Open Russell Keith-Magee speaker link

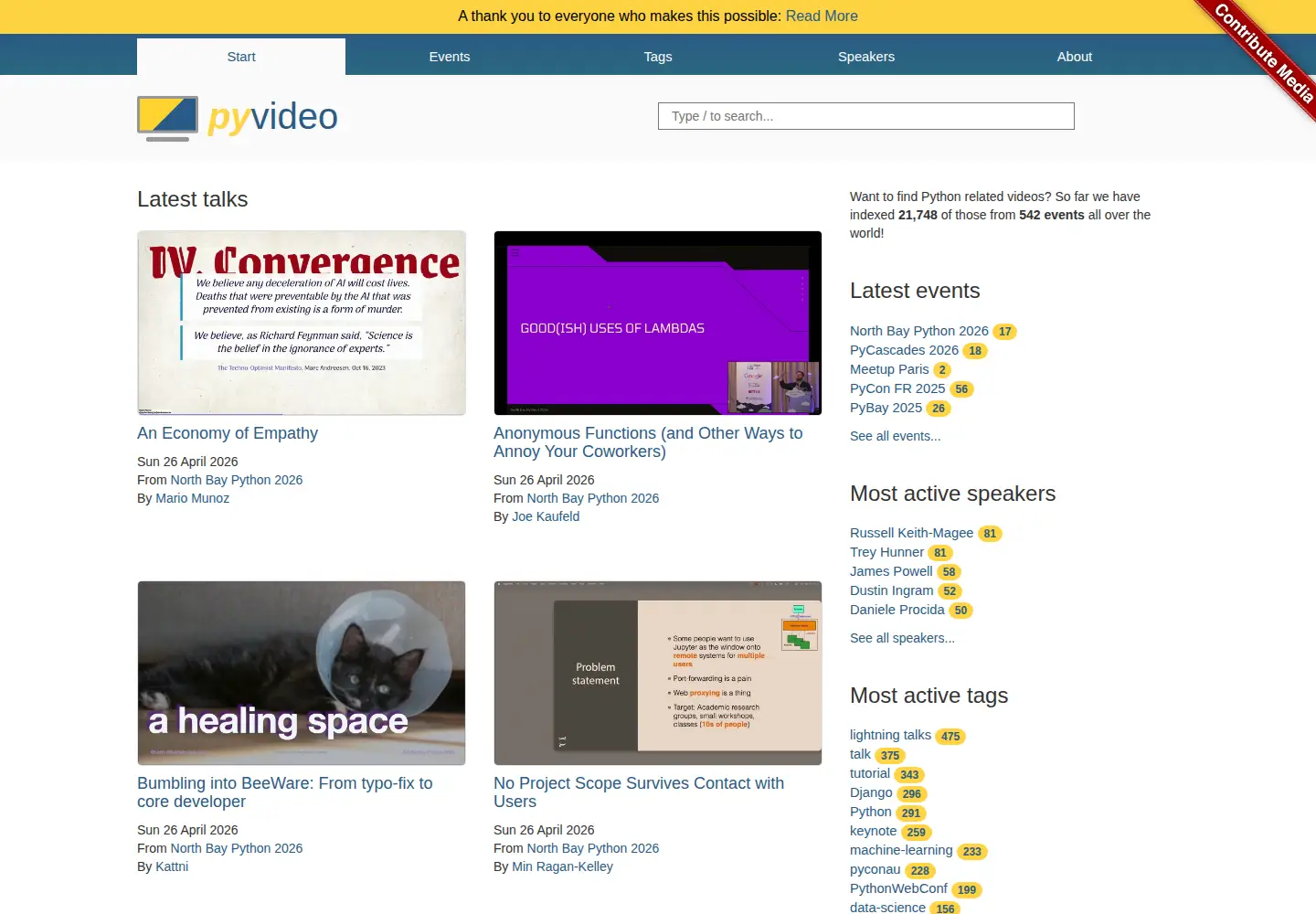click(x=911, y=533)
